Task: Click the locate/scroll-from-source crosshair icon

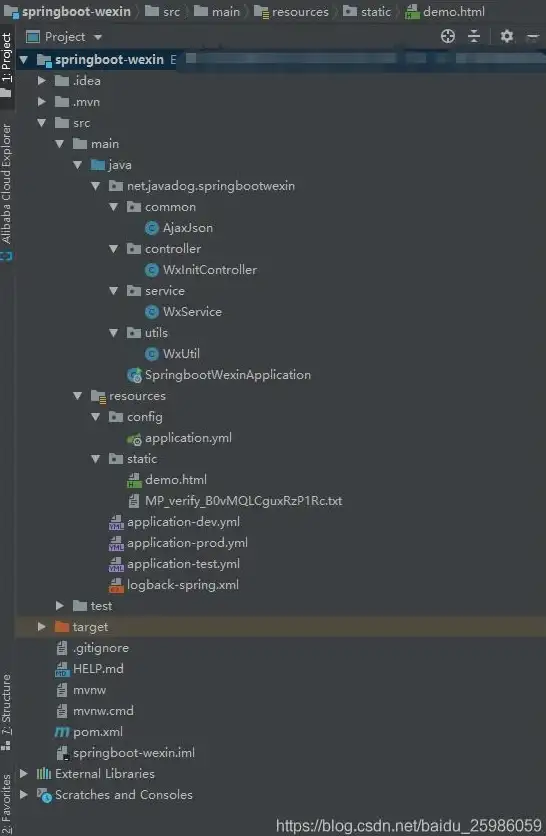Action: tap(448, 36)
